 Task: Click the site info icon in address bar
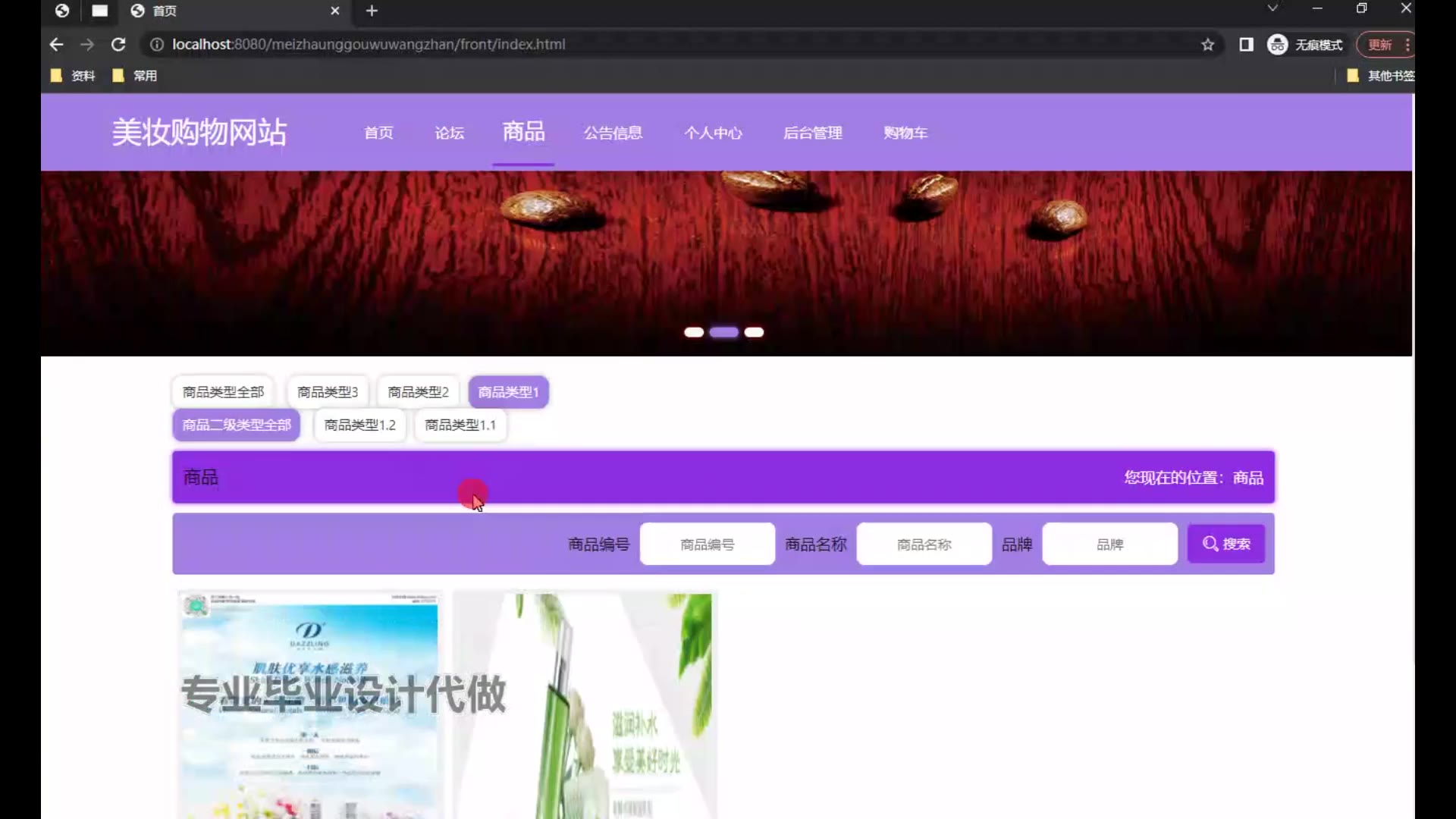coord(157,45)
